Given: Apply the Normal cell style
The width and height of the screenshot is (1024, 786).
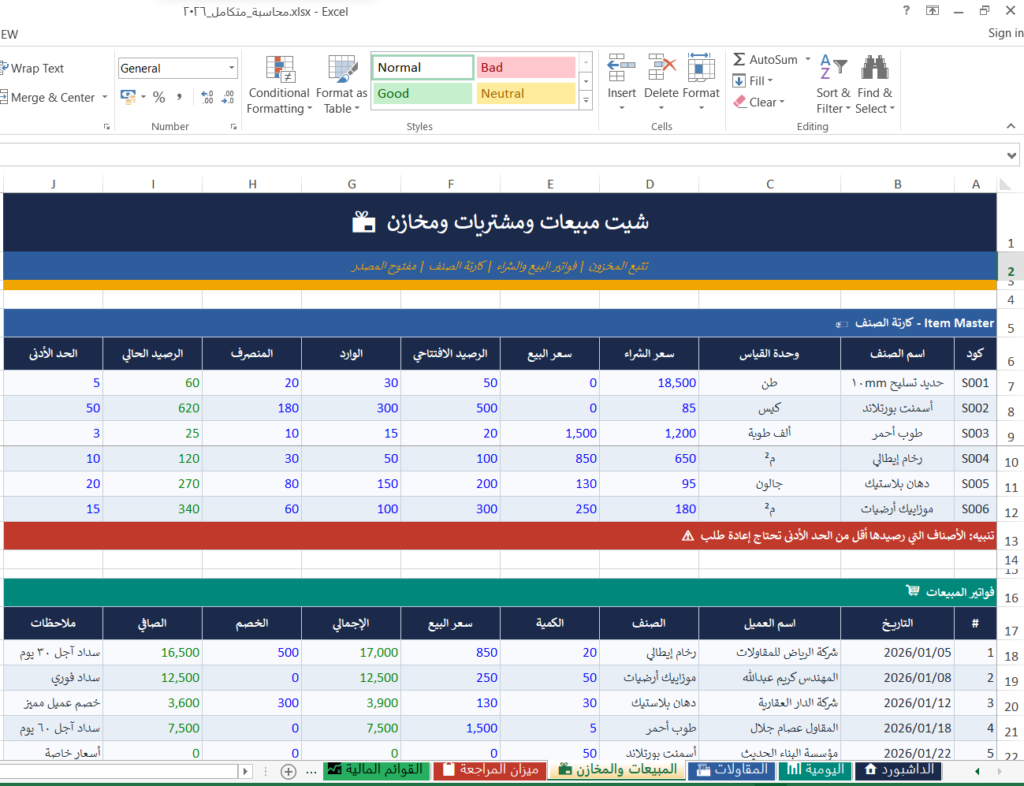Looking at the screenshot, I should [x=423, y=67].
